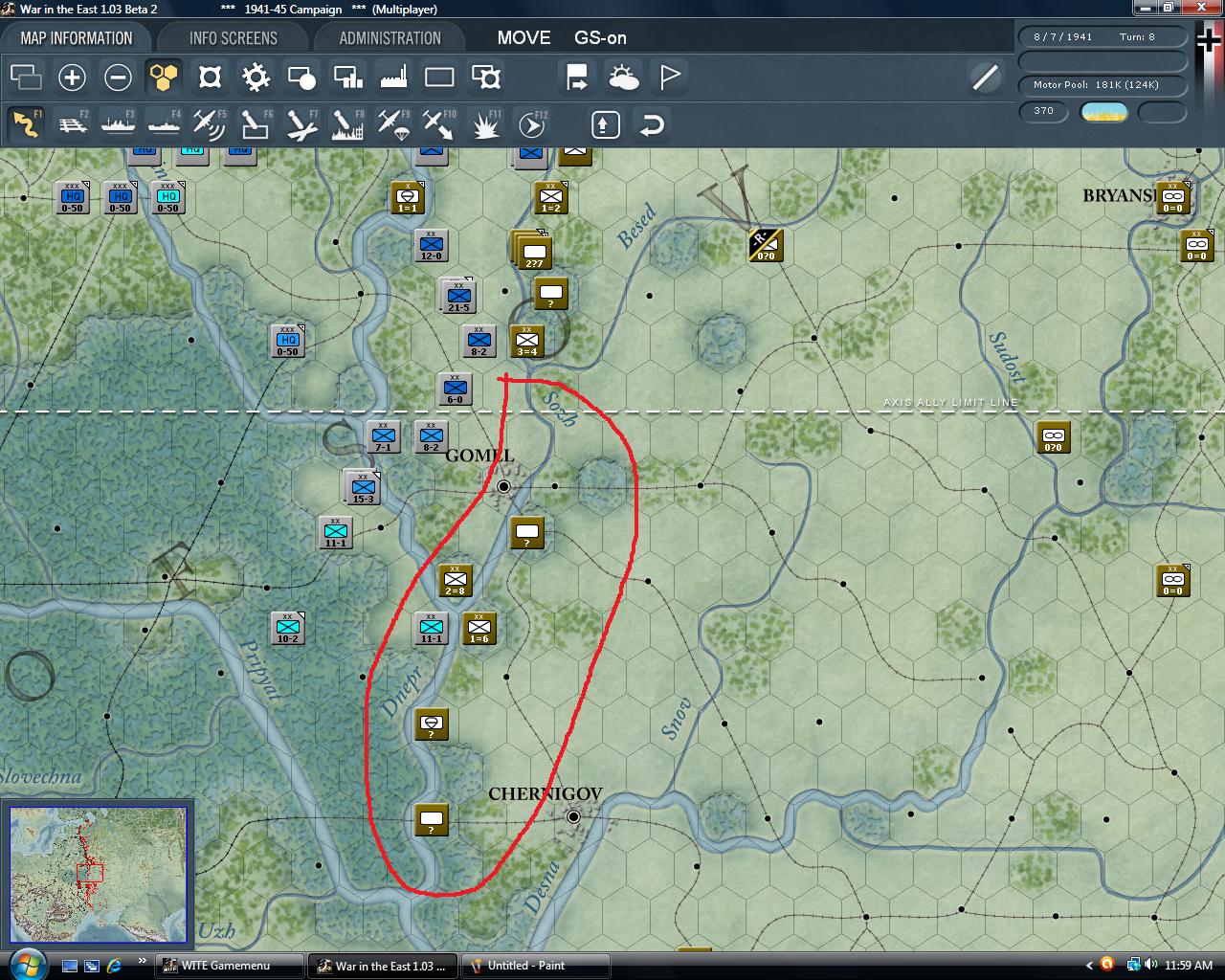Click the undo move arrow icon
This screenshot has height=980, width=1225.
coord(652,124)
